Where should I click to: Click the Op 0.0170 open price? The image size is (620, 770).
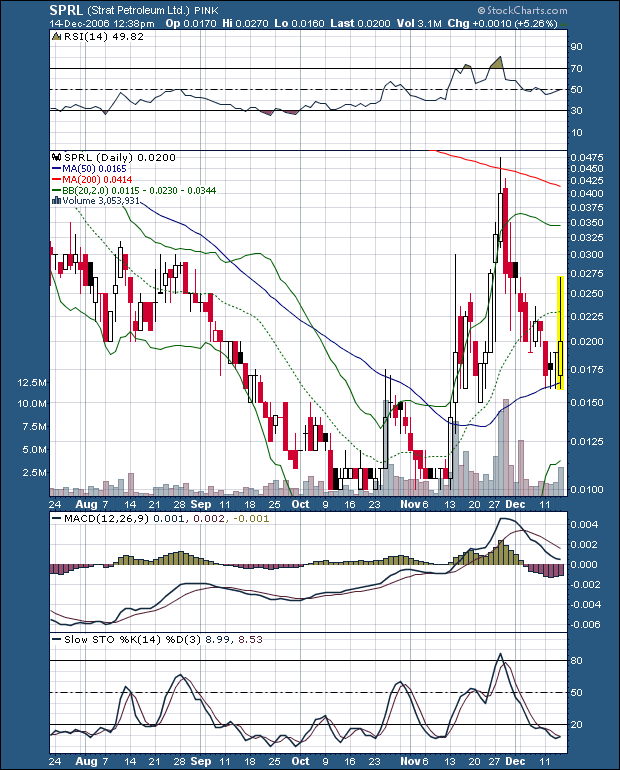point(191,24)
